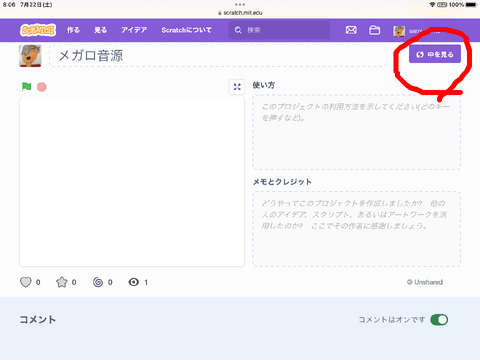Click the Unshared label

428,282
